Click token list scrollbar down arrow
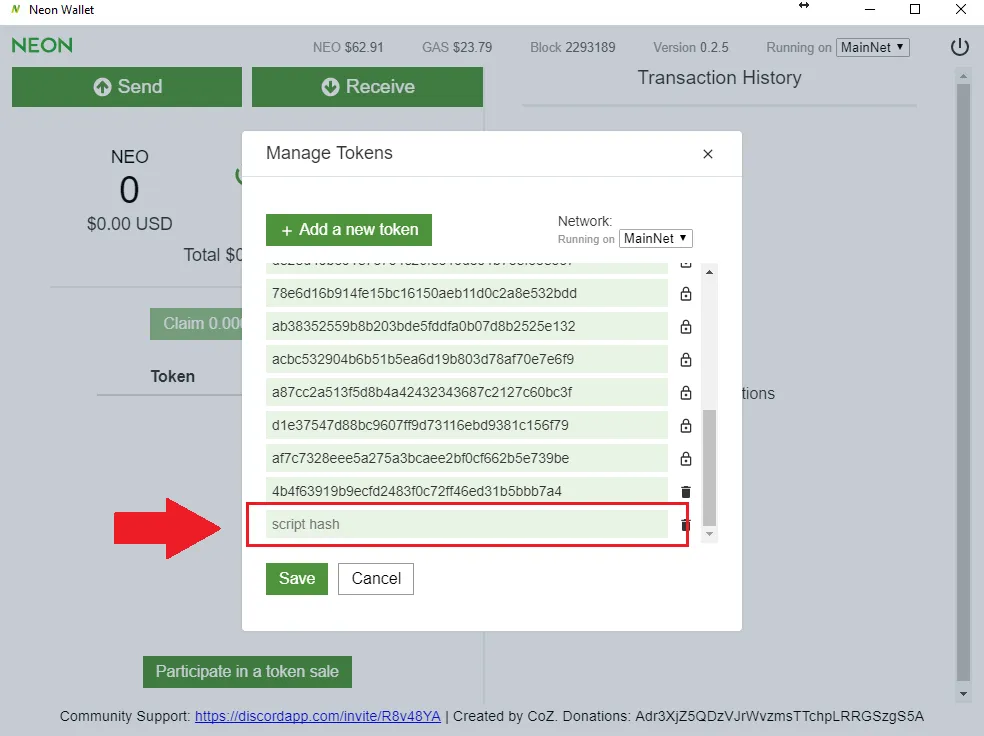The width and height of the screenshot is (984, 736). (709, 534)
